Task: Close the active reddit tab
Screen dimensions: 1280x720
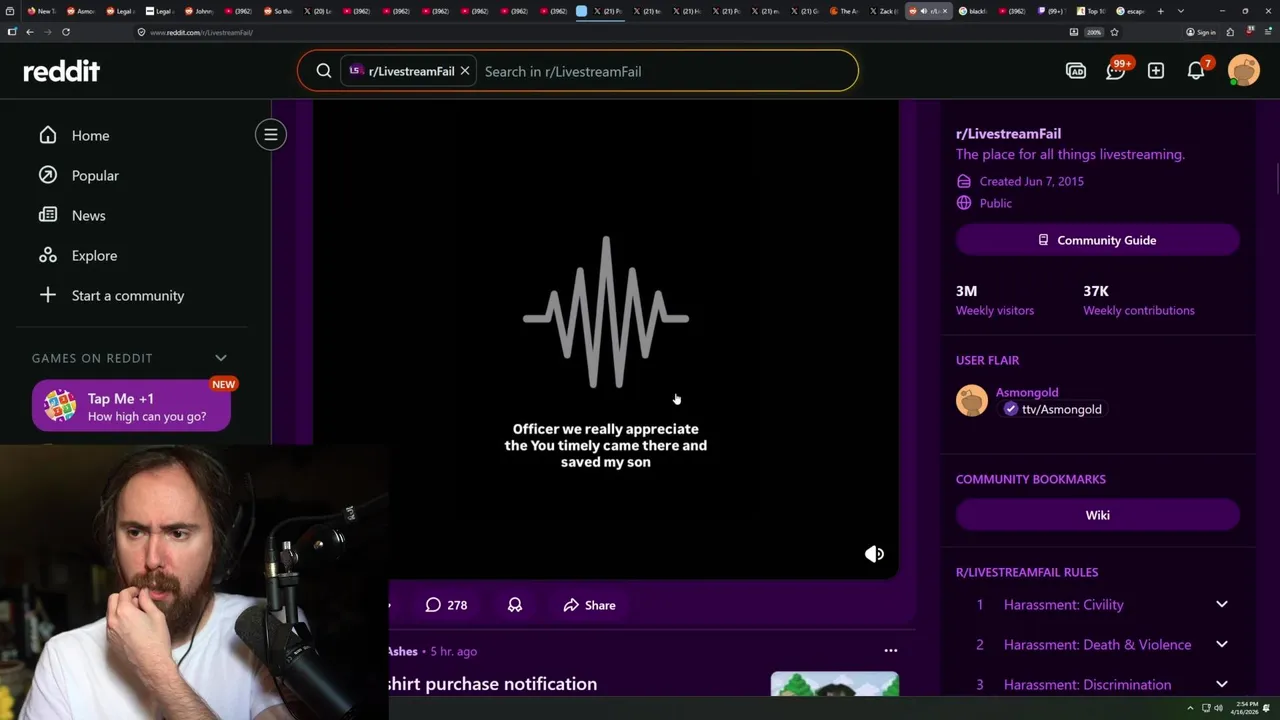Action: tap(944, 11)
